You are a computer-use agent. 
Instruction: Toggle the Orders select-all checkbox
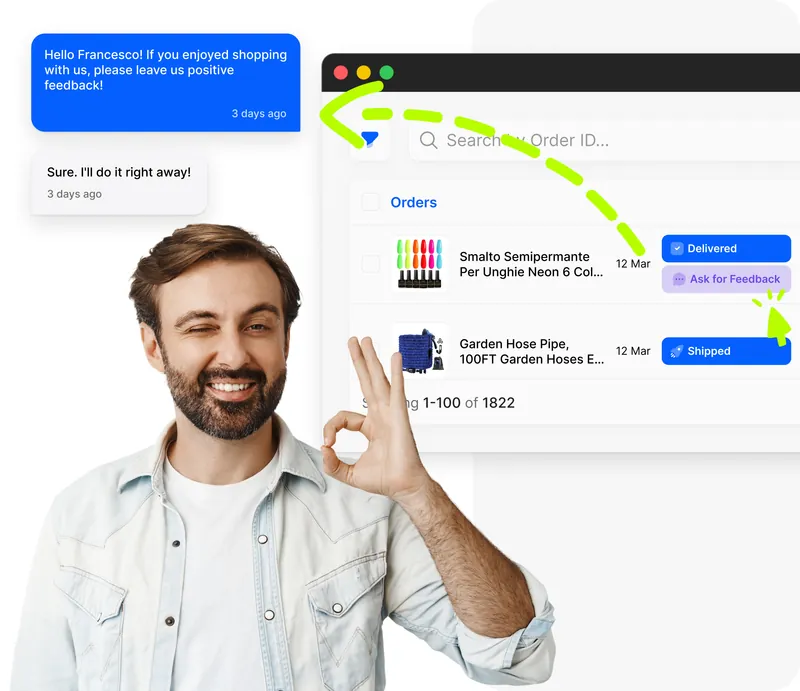(370, 202)
